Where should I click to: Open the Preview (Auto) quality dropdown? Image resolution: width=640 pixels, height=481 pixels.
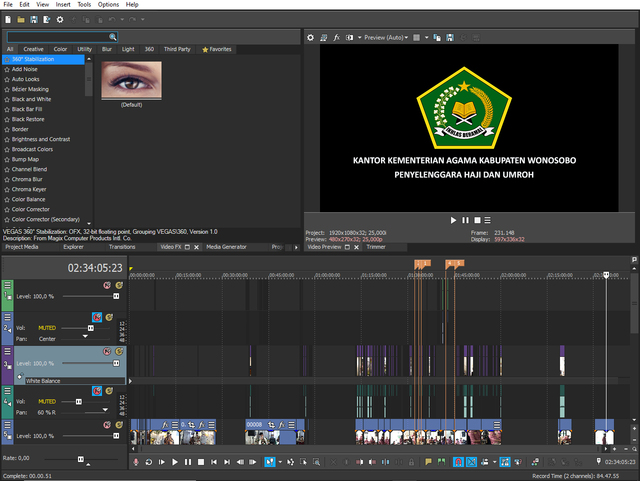pos(386,38)
